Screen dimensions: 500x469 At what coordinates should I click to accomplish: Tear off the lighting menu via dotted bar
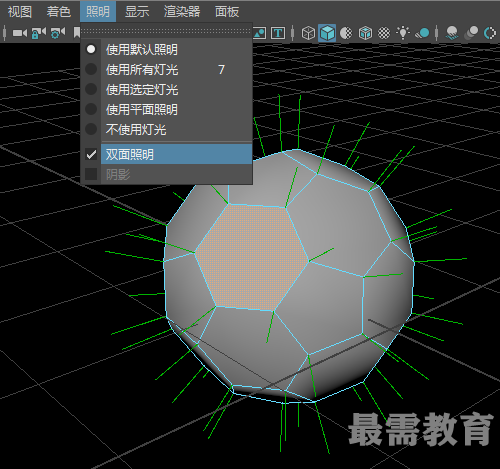pyautogui.click(x=166, y=31)
